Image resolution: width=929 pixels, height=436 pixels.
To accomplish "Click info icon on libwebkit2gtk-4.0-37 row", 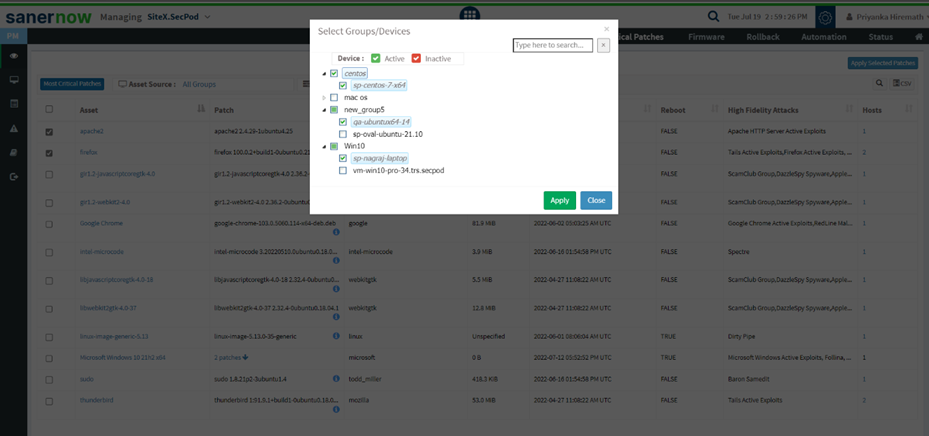I will pos(336,317).
